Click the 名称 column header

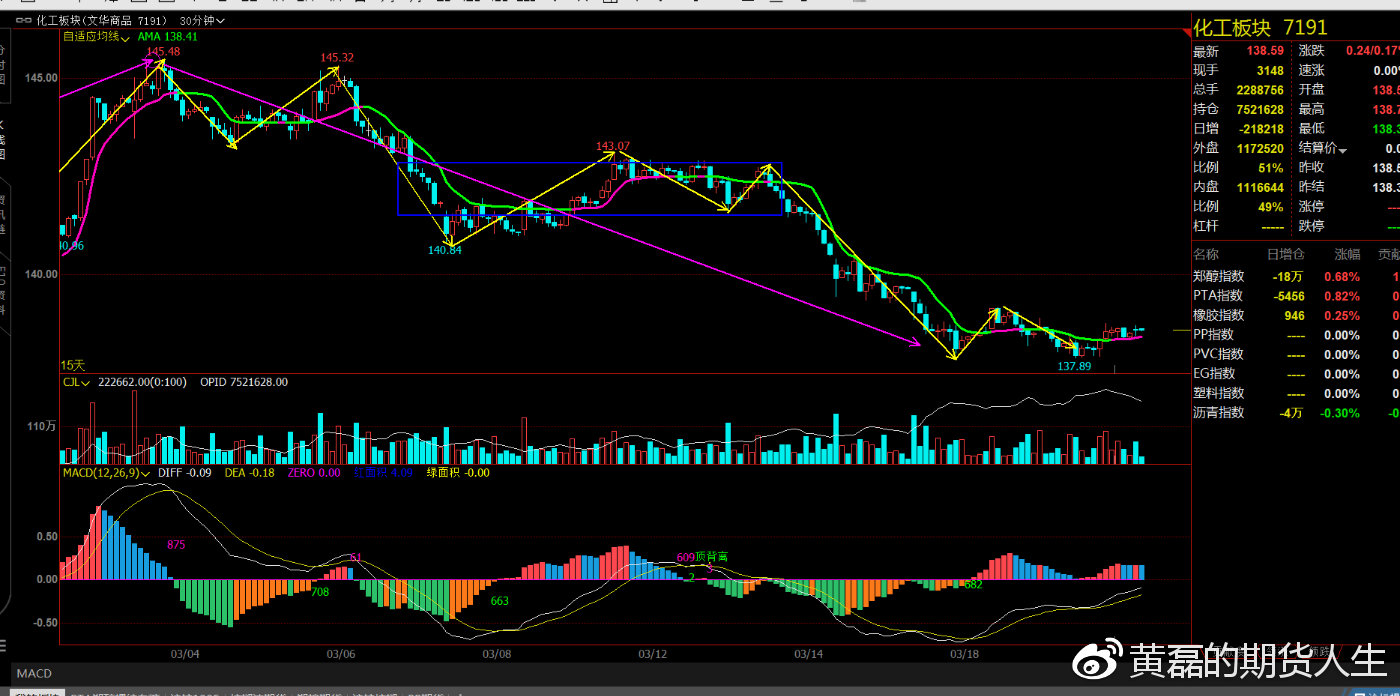coord(1206,255)
